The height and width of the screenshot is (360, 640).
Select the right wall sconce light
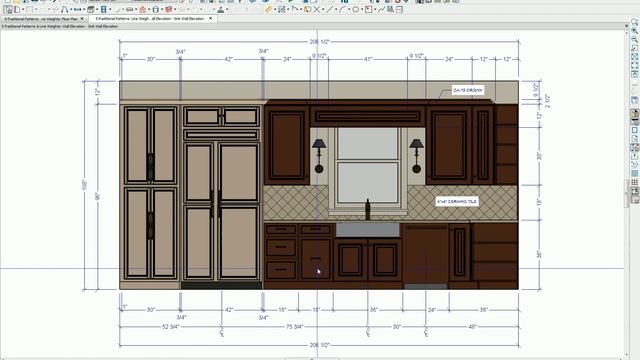(416, 156)
